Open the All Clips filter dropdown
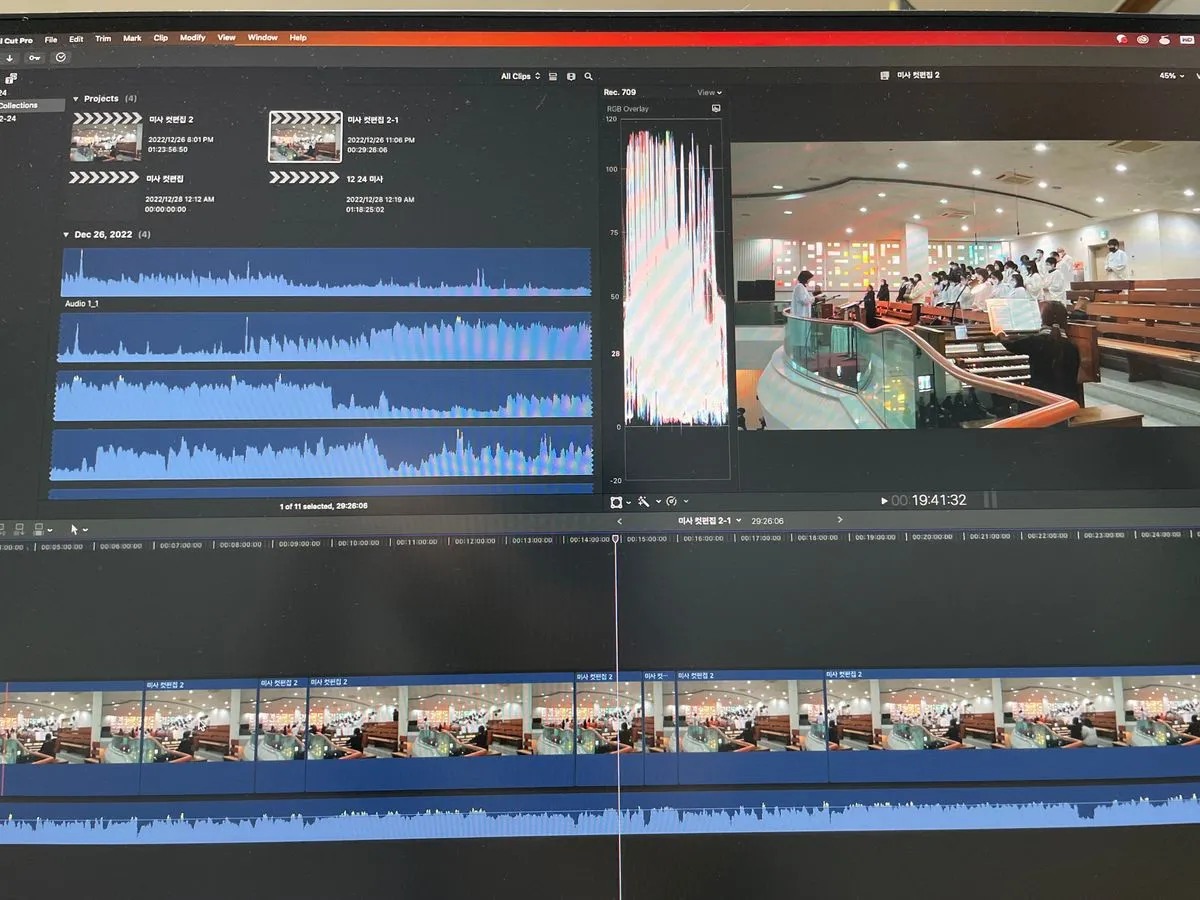Viewport: 1200px width, 900px height. click(520, 76)
